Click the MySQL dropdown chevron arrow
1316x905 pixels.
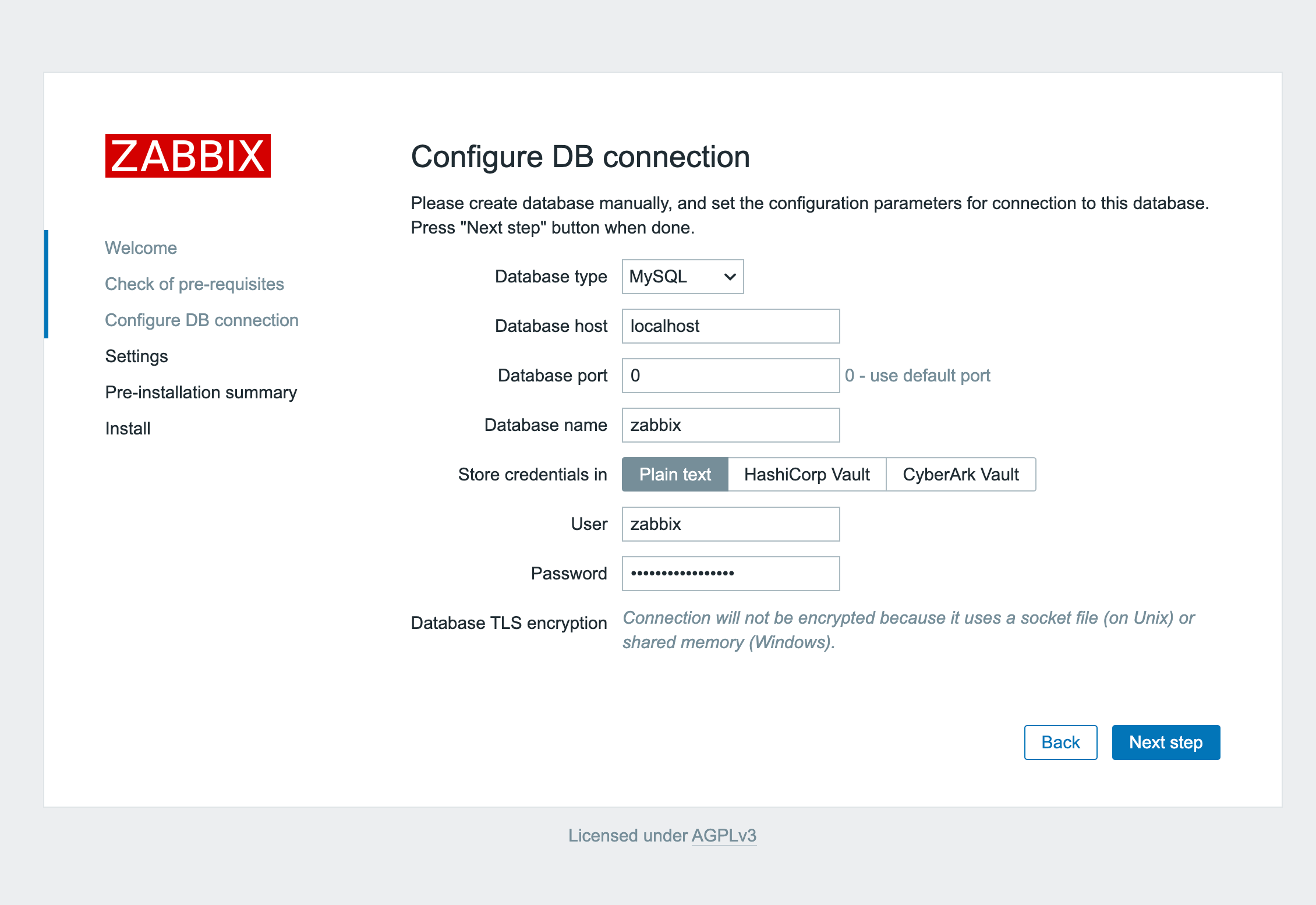(x=730, y=277)
